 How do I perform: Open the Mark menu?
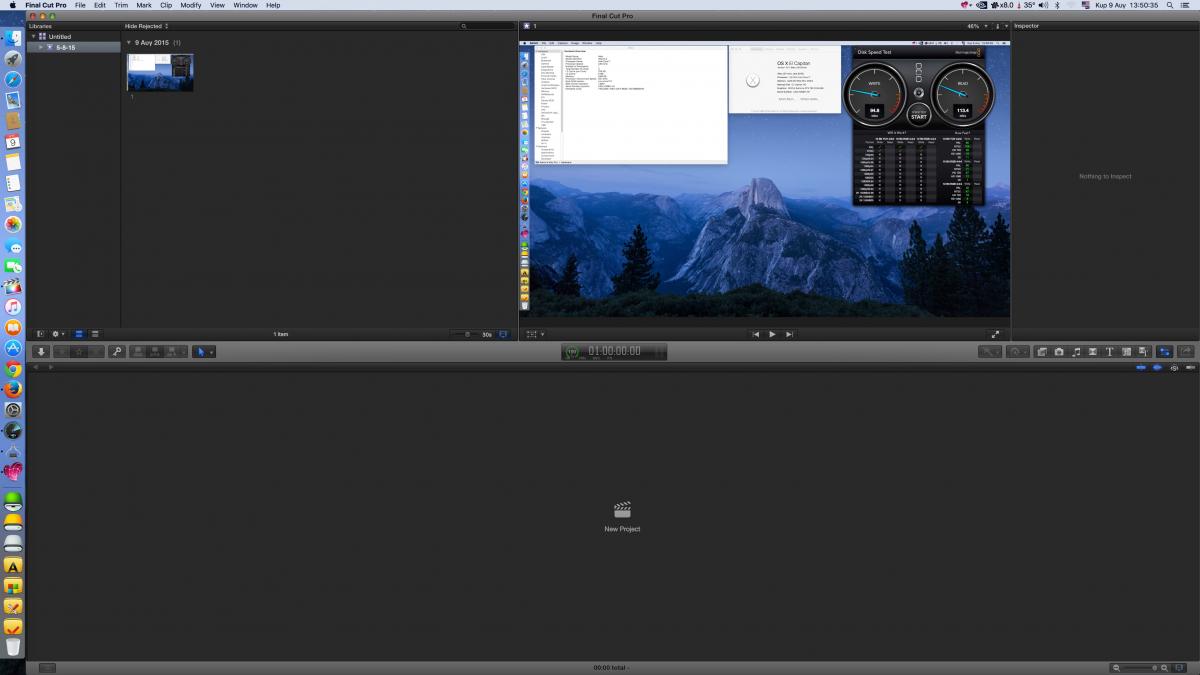[144, 5]
